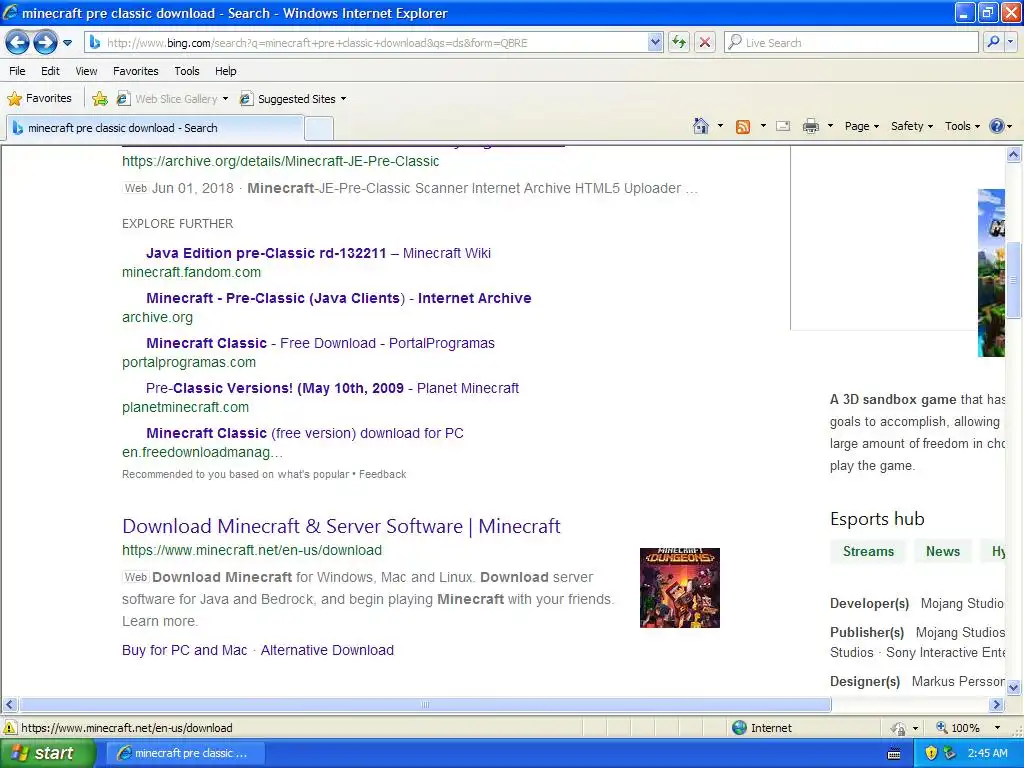The width and height of the screenshot is (1024, 768).
Task: Expand the feeds dropdown arrow
Action: (x=763, y=126)
